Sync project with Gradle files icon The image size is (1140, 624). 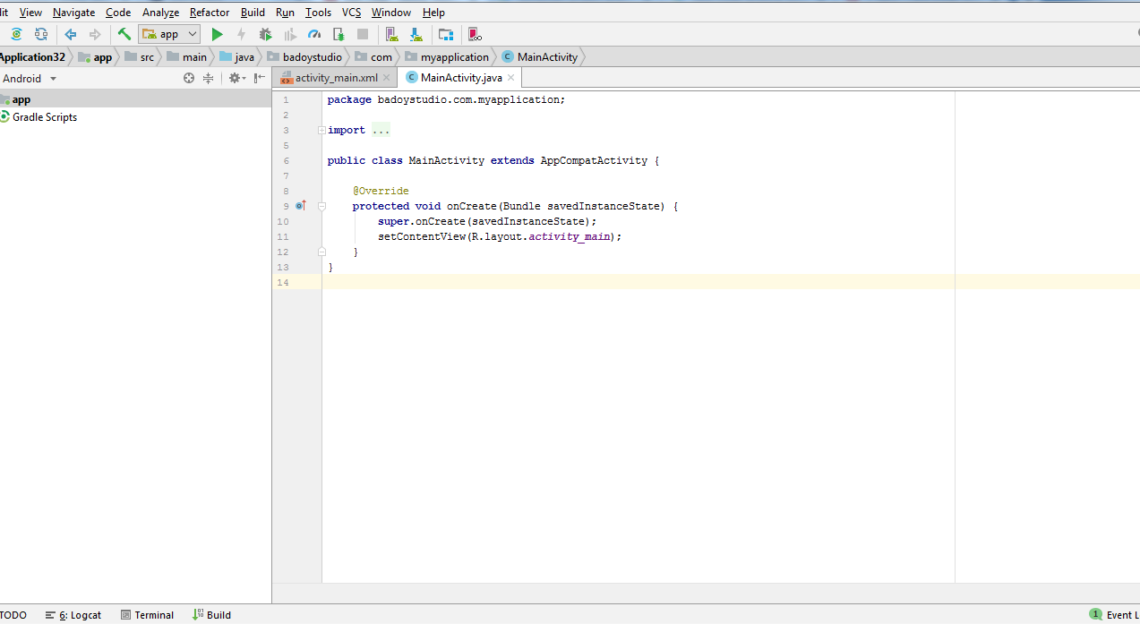pos(17,34)
